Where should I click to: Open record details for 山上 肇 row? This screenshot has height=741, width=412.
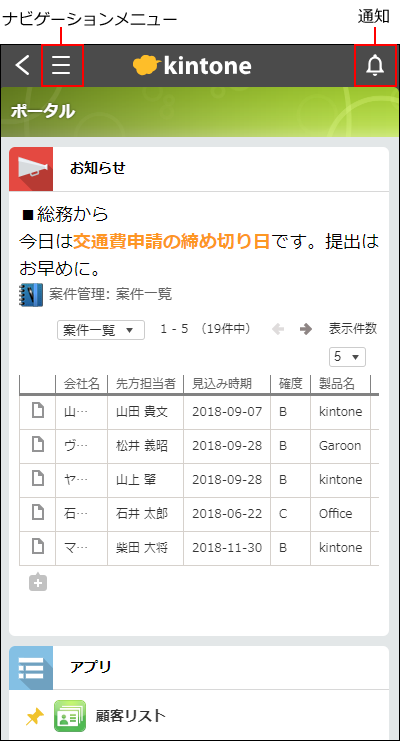click(x=37, y=479)
